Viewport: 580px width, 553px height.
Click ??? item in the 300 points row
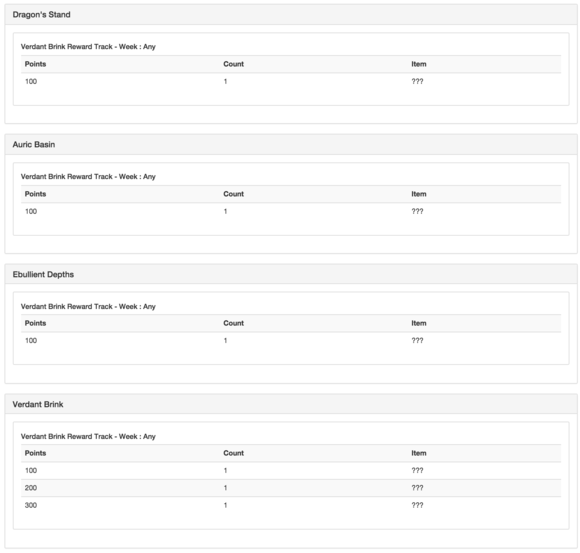coord(417,505)
